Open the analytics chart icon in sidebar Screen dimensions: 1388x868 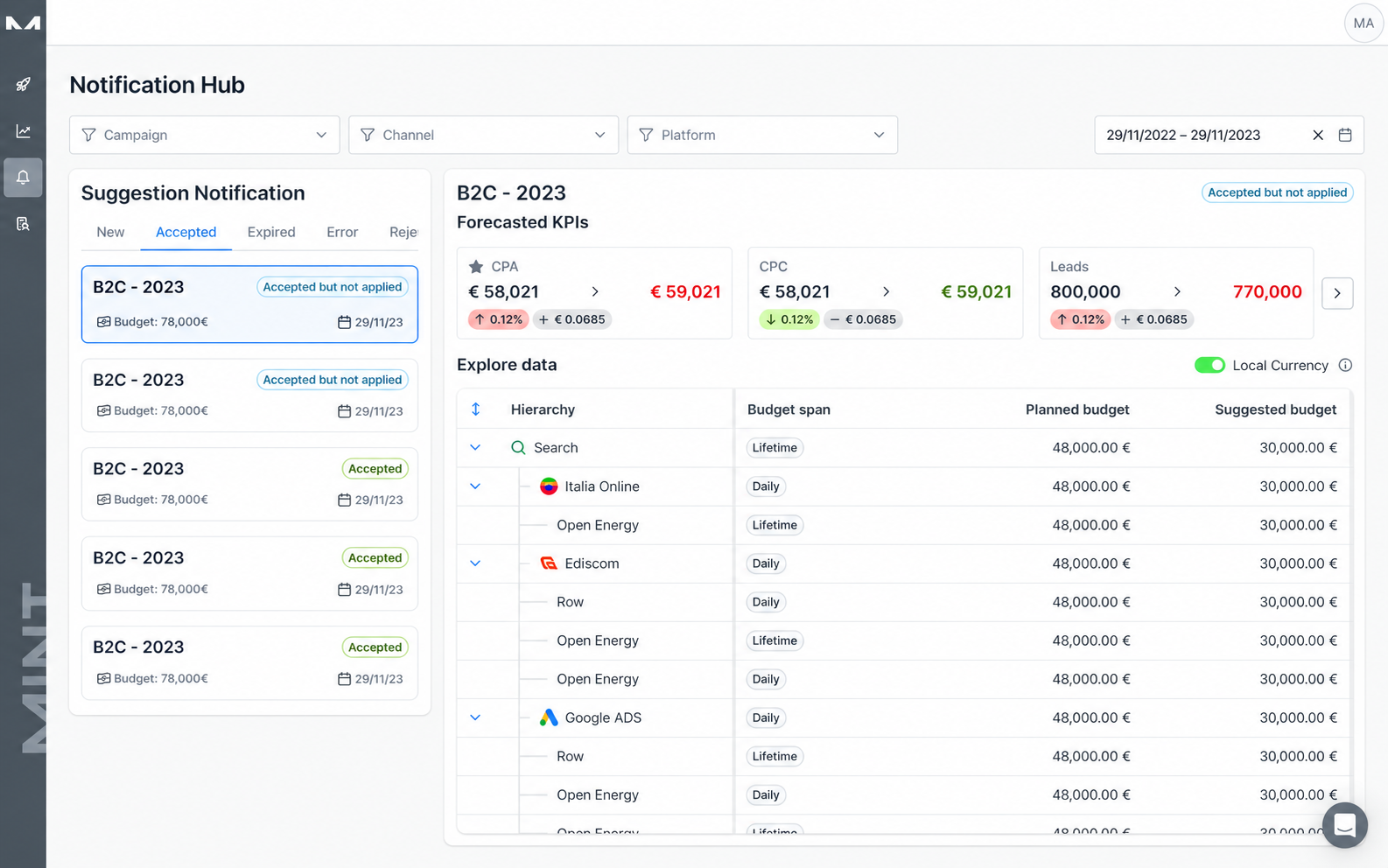(x=23, y=131)
